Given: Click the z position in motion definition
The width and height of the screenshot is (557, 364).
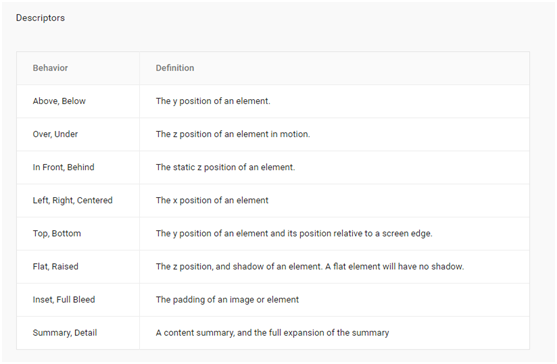Looking at the screenshot, I should [x=233, y=134].
